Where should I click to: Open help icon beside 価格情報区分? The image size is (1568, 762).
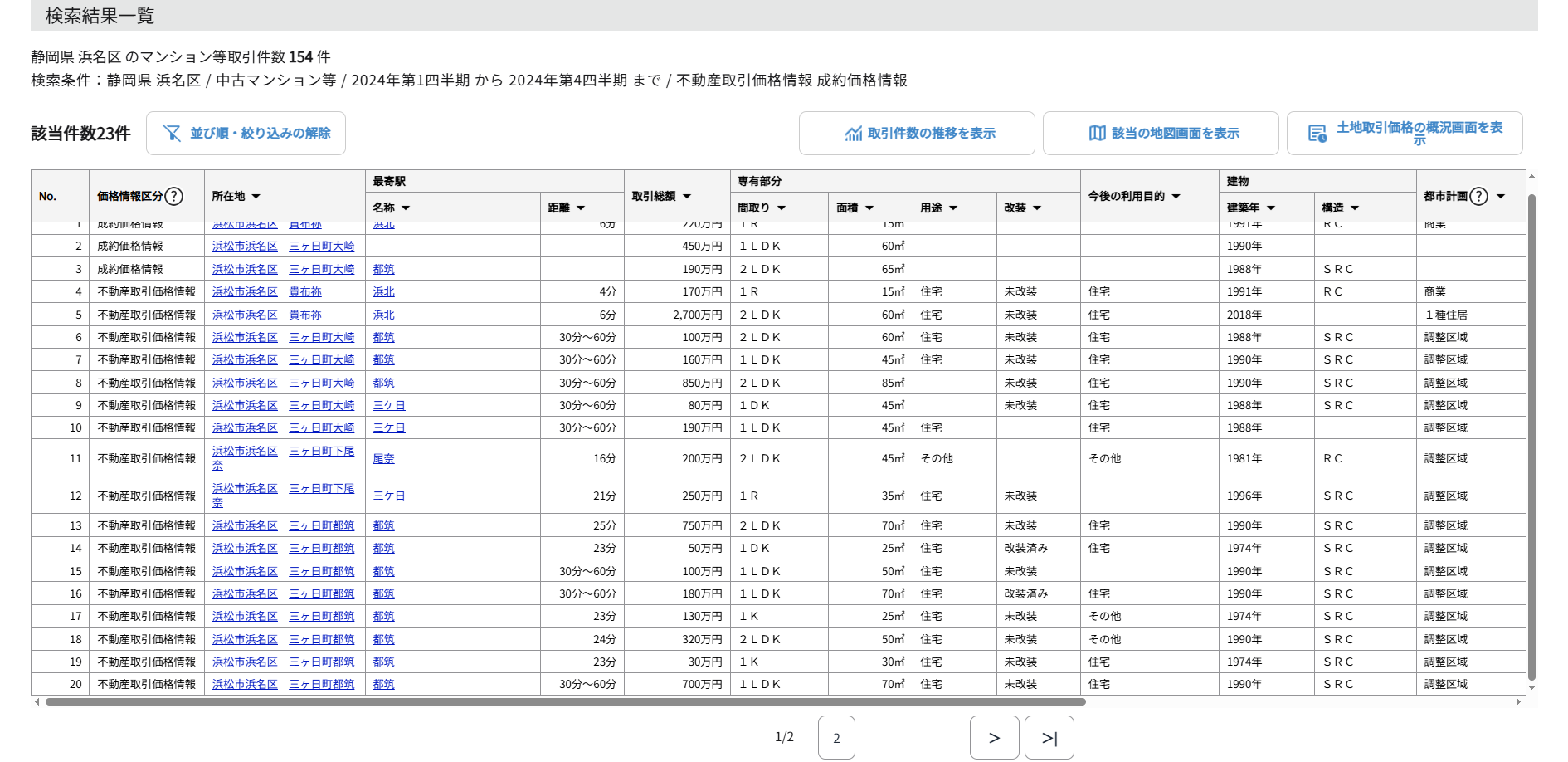point(173,196)
